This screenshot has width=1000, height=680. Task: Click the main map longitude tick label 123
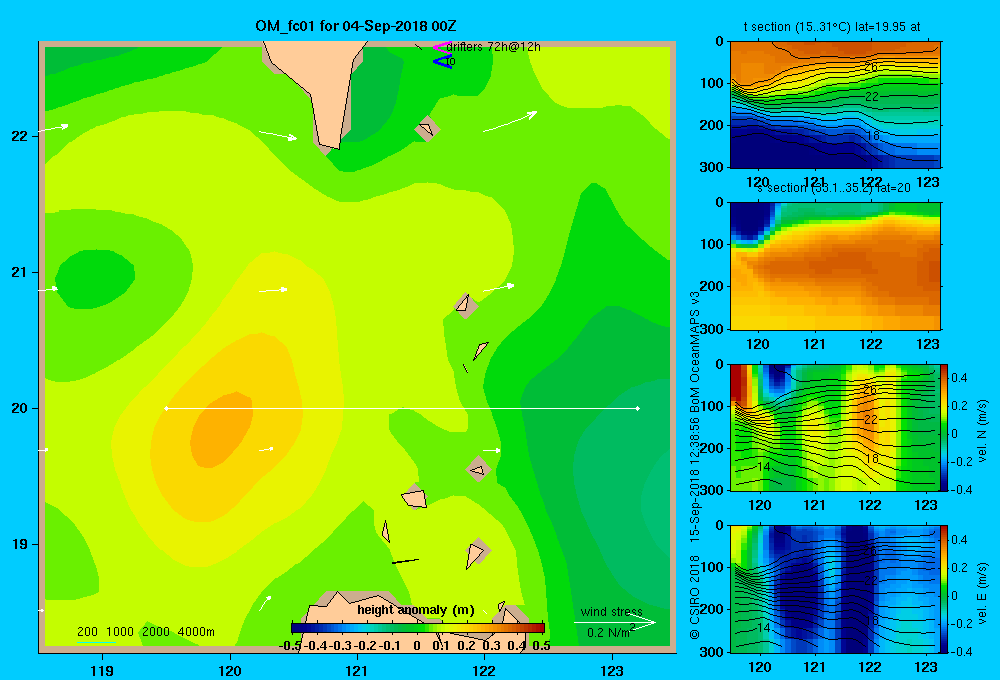(612, 670)
